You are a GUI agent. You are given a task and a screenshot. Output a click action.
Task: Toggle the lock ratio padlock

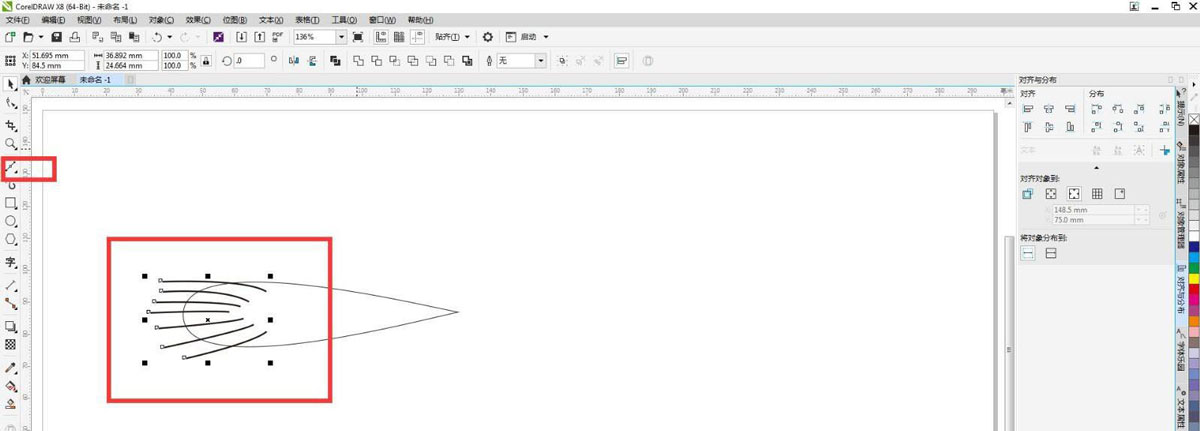(206, 61)
